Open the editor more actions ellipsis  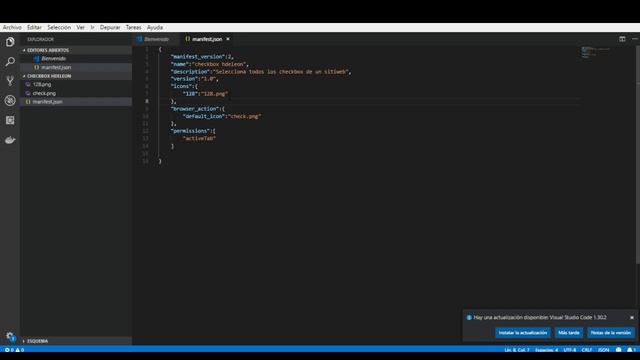point(635,39)
